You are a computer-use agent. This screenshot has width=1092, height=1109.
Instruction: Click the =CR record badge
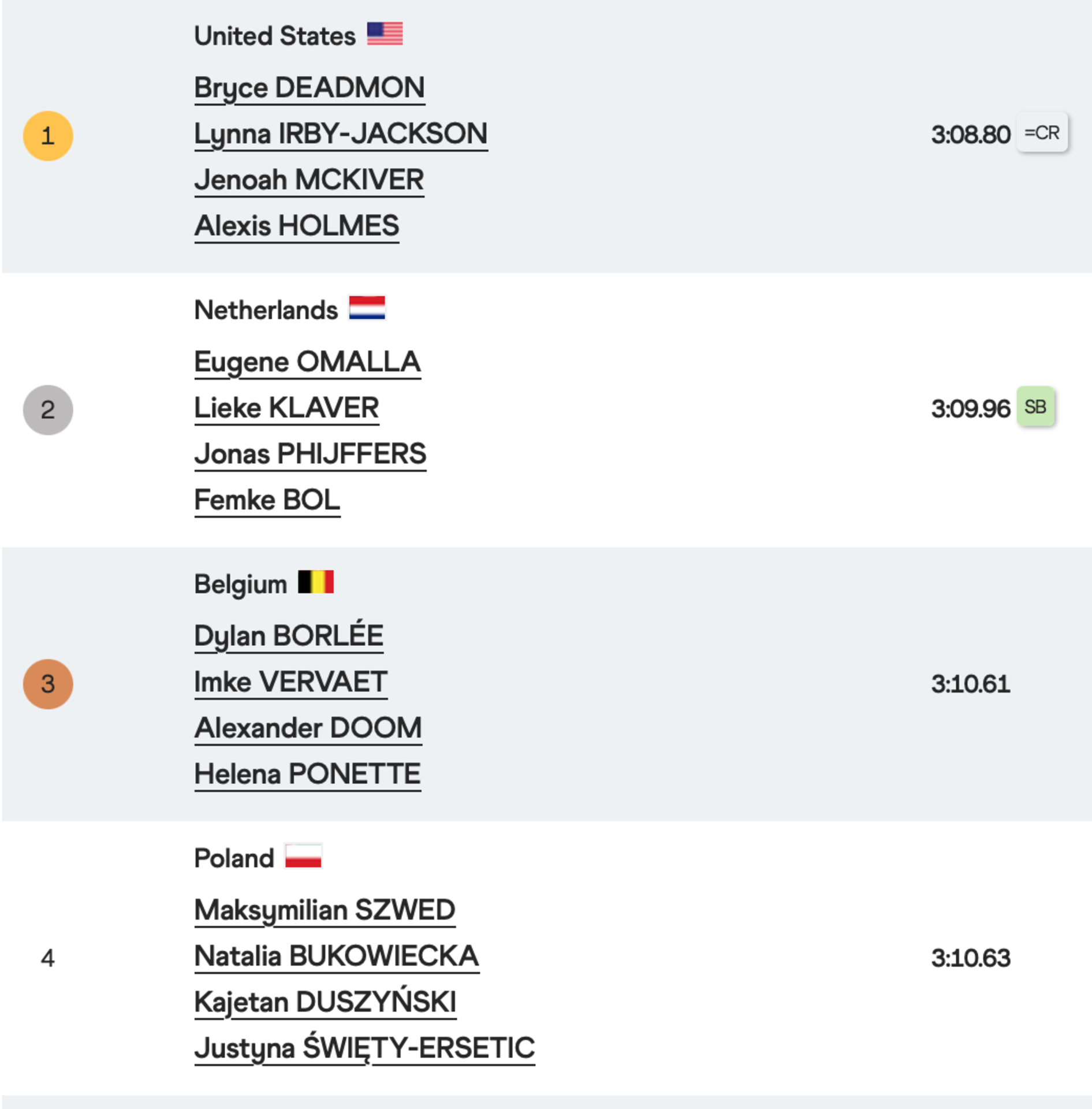pyautogui.click(x=1042, y=133)
